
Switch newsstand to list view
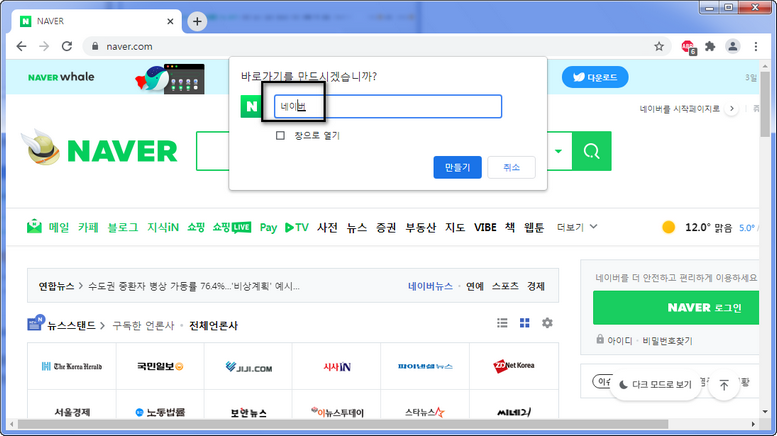pos(502,323)
